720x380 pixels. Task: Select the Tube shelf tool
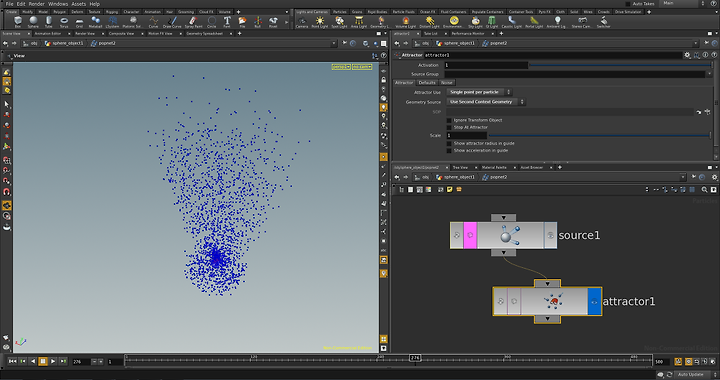[x=49, y=22]
